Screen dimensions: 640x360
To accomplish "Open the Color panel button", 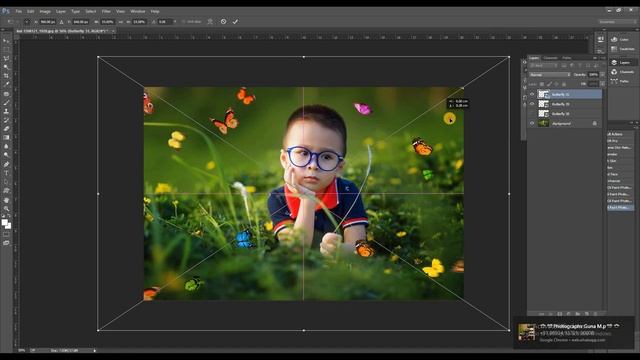I will tap(621, 39).
